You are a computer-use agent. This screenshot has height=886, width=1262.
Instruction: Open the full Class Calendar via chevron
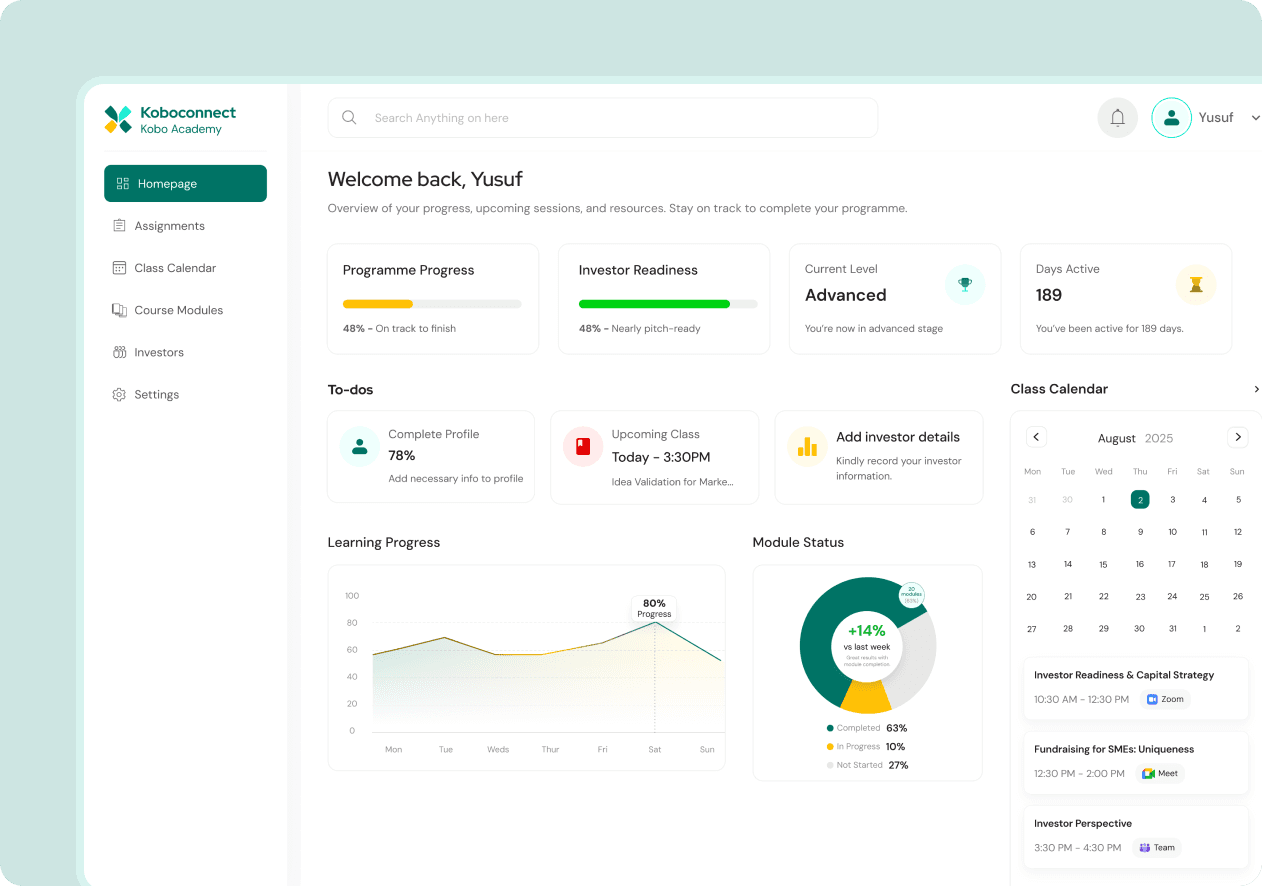pyautogui.click(x=1256, y=389)
